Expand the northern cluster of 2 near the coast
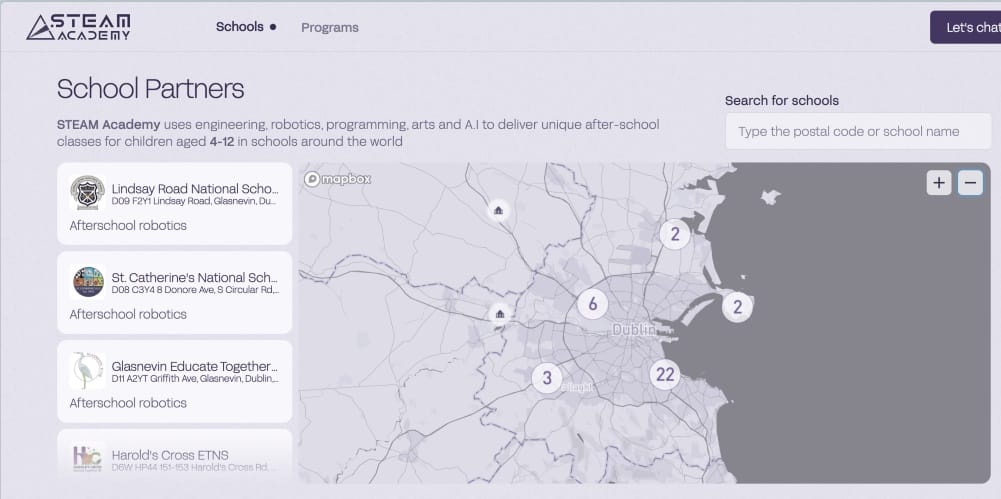The height and width of the screenshot is (499, 1001). (675, 235)
